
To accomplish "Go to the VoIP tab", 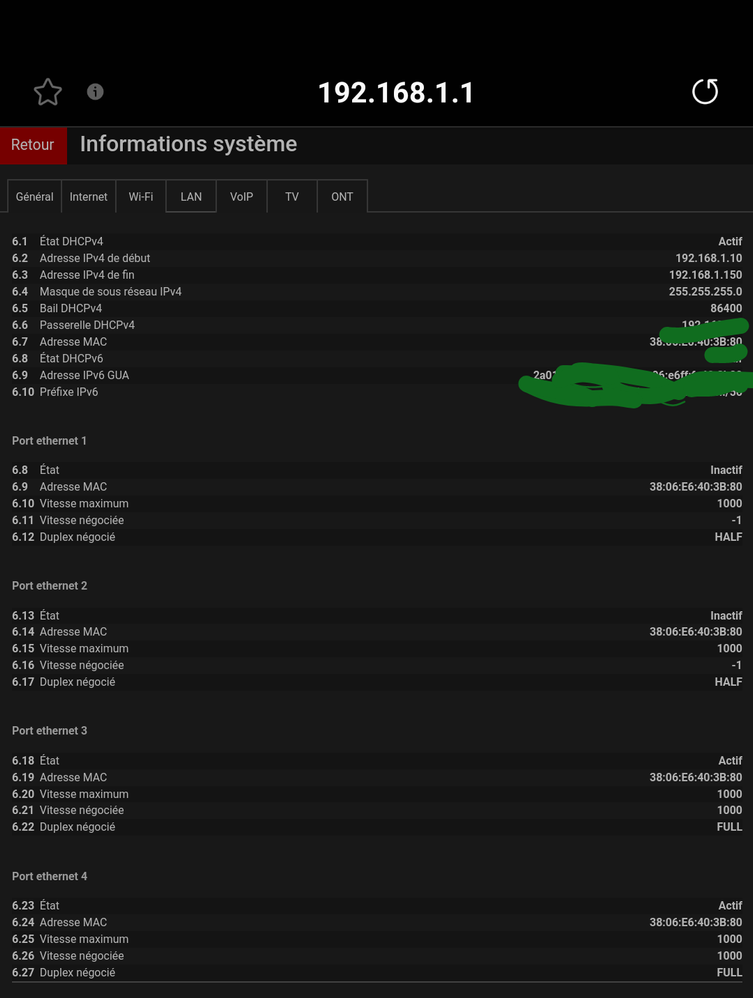I will click(x=242, y=197).
